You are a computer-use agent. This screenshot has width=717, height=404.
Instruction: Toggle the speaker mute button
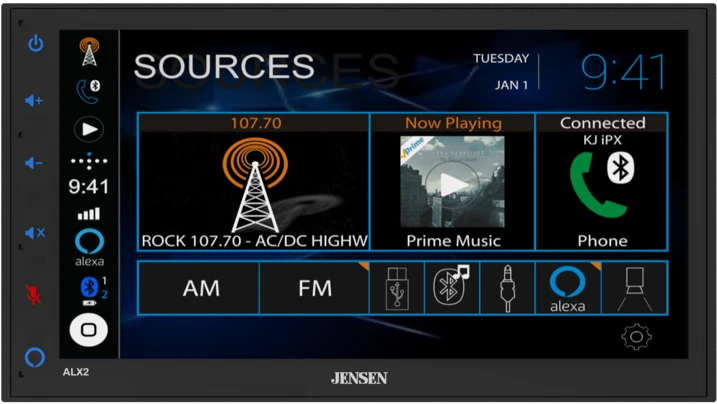coord(35,233)
